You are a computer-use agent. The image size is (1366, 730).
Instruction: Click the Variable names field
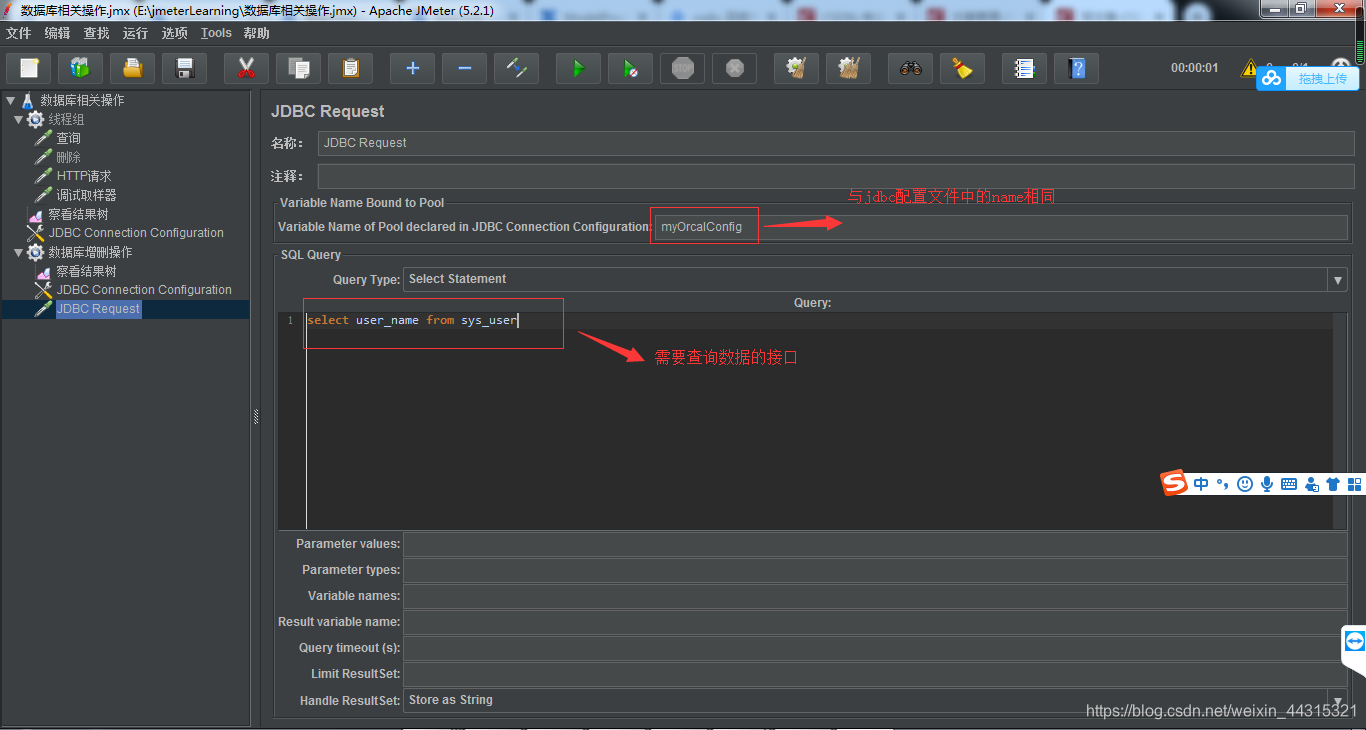(x=875, y=596)
